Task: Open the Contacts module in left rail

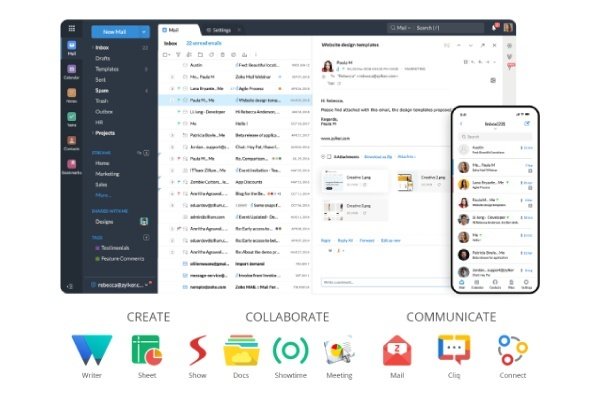Action: (x=72, y=143)
